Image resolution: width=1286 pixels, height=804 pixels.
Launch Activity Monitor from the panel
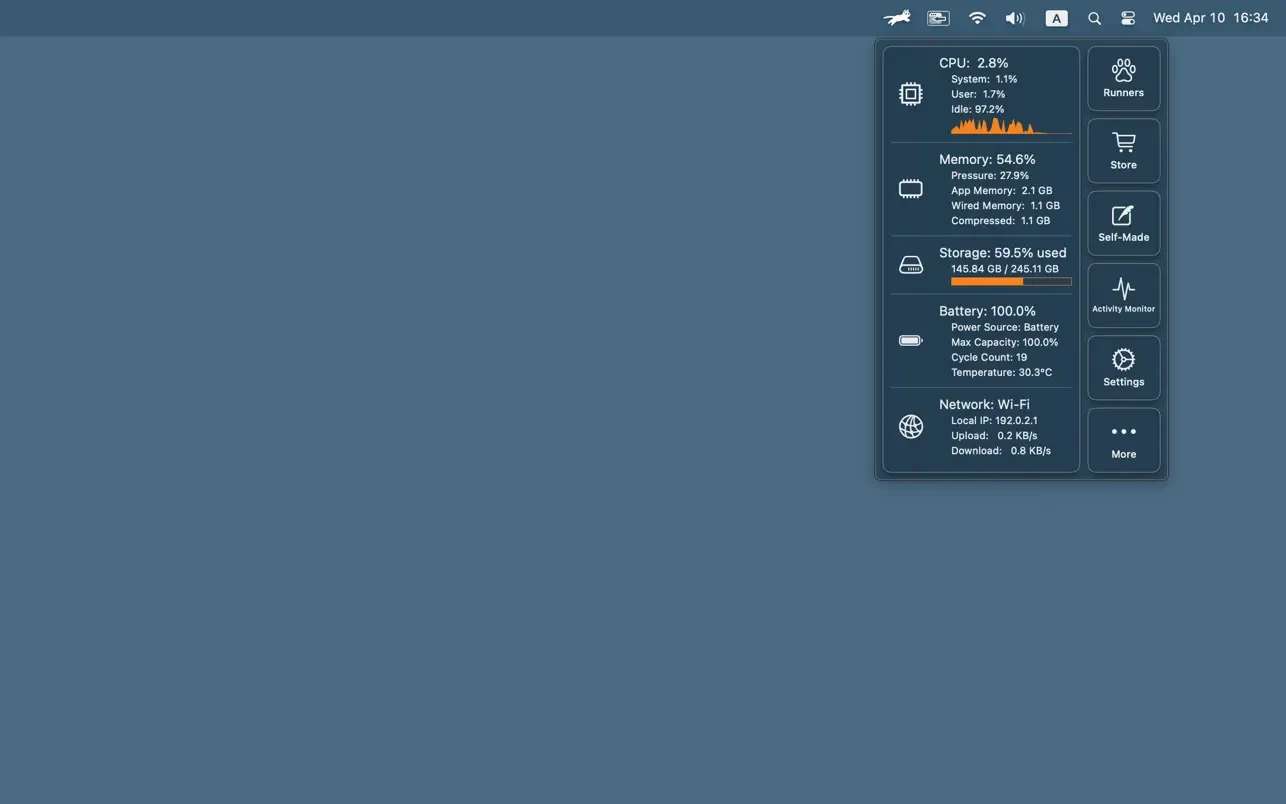pyautogui.click(x=1123, y=295)
